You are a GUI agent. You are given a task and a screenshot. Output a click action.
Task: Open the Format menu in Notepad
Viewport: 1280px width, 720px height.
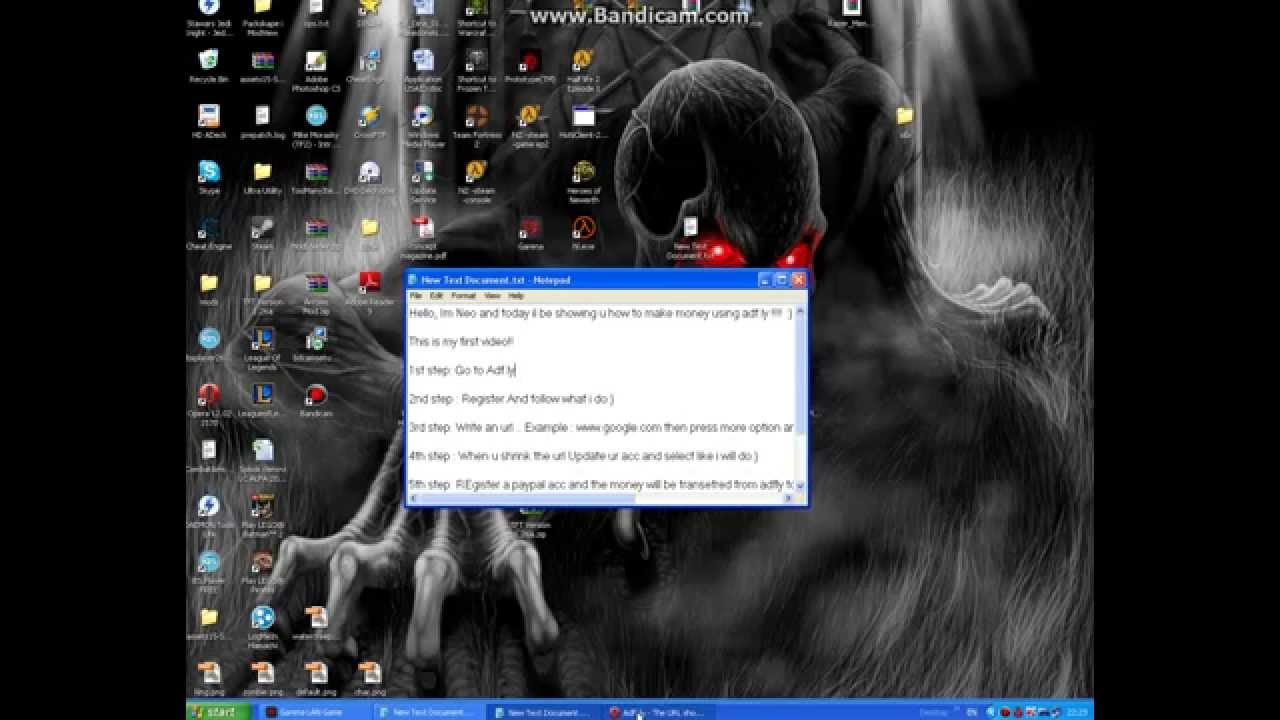(463, 296)
